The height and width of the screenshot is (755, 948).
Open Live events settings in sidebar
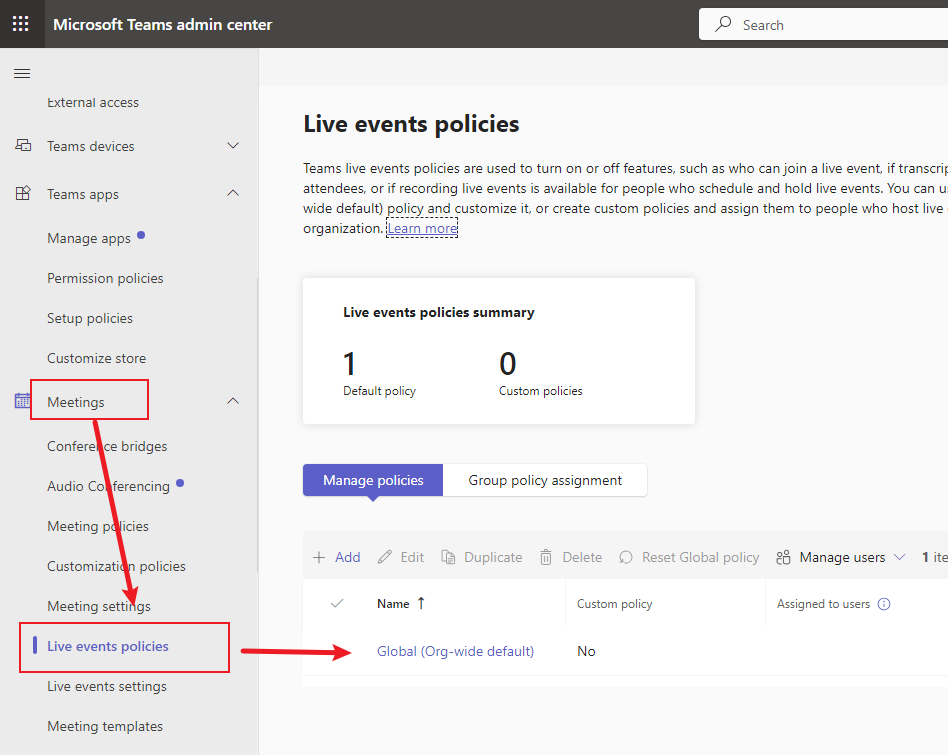click(106, 686)
